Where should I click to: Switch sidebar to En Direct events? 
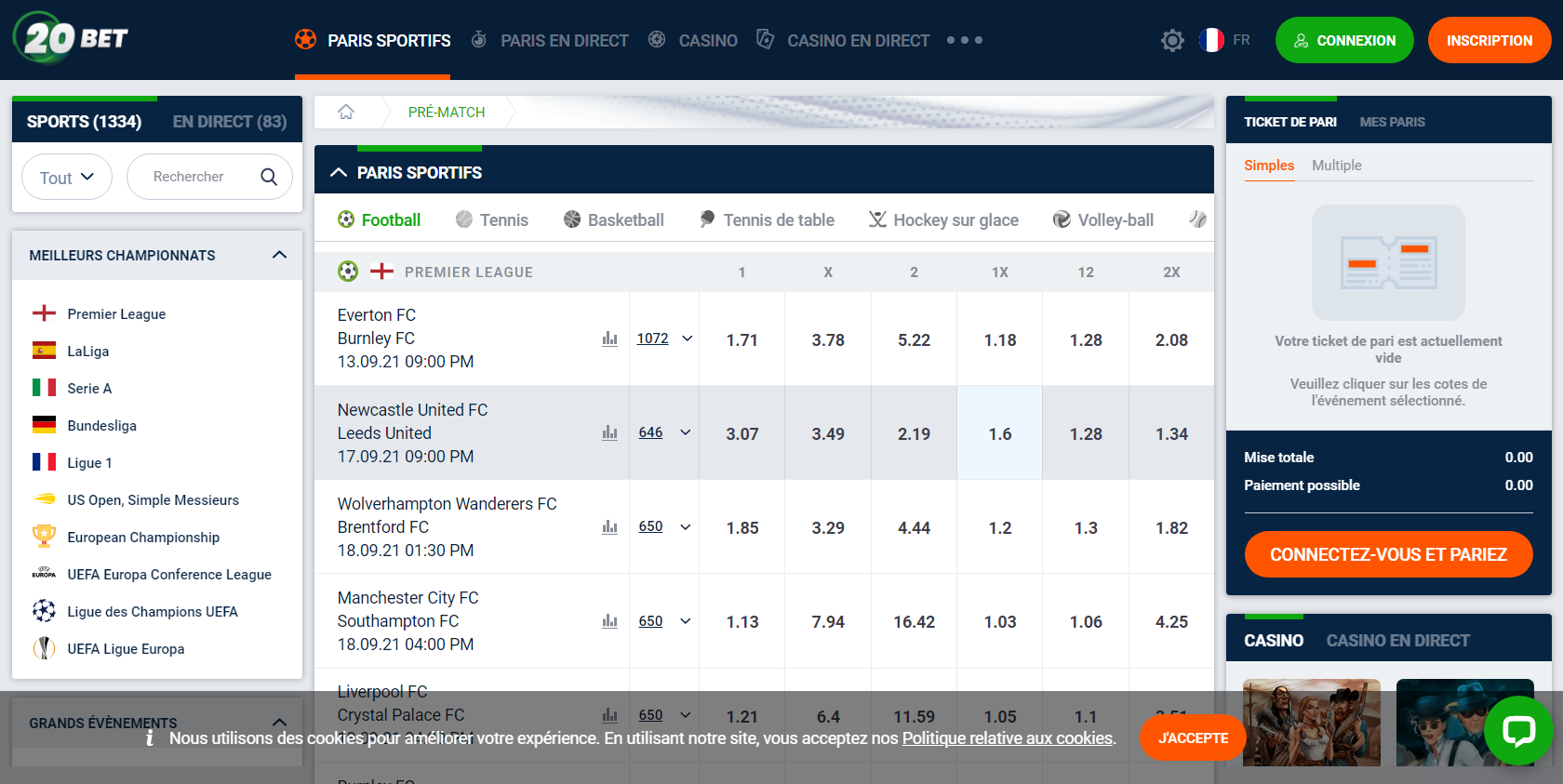tap(229, 122)
